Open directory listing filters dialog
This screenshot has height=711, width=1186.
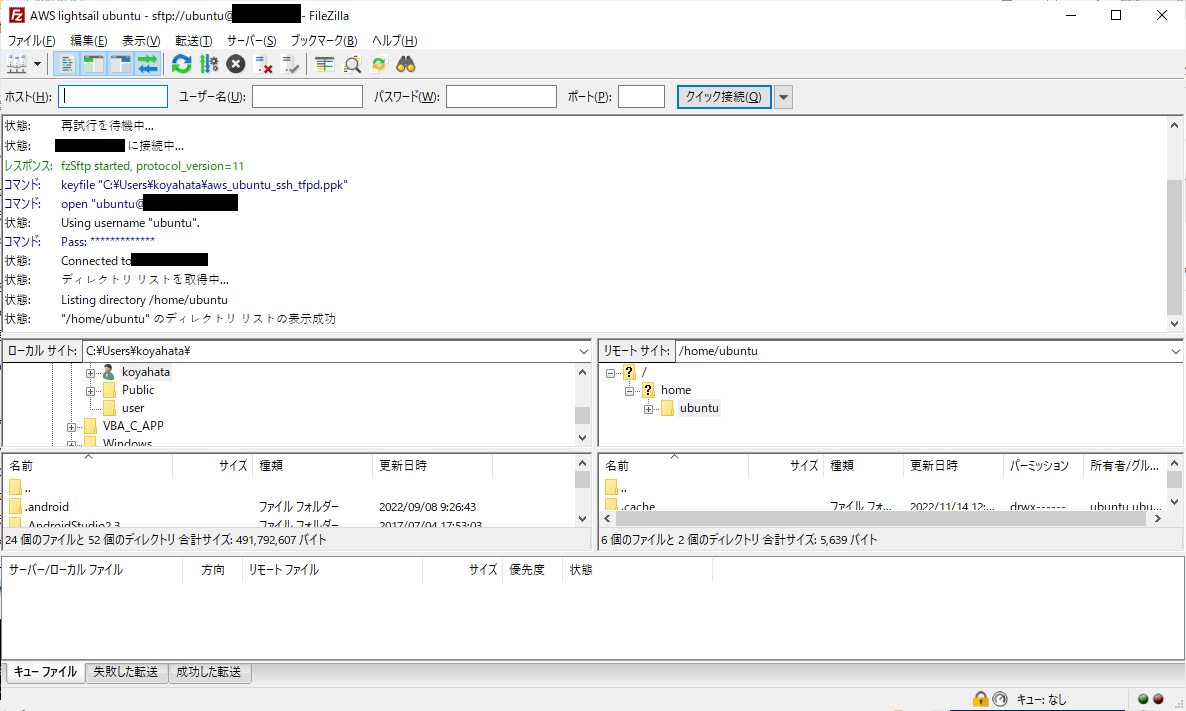[x=324, y=64]
